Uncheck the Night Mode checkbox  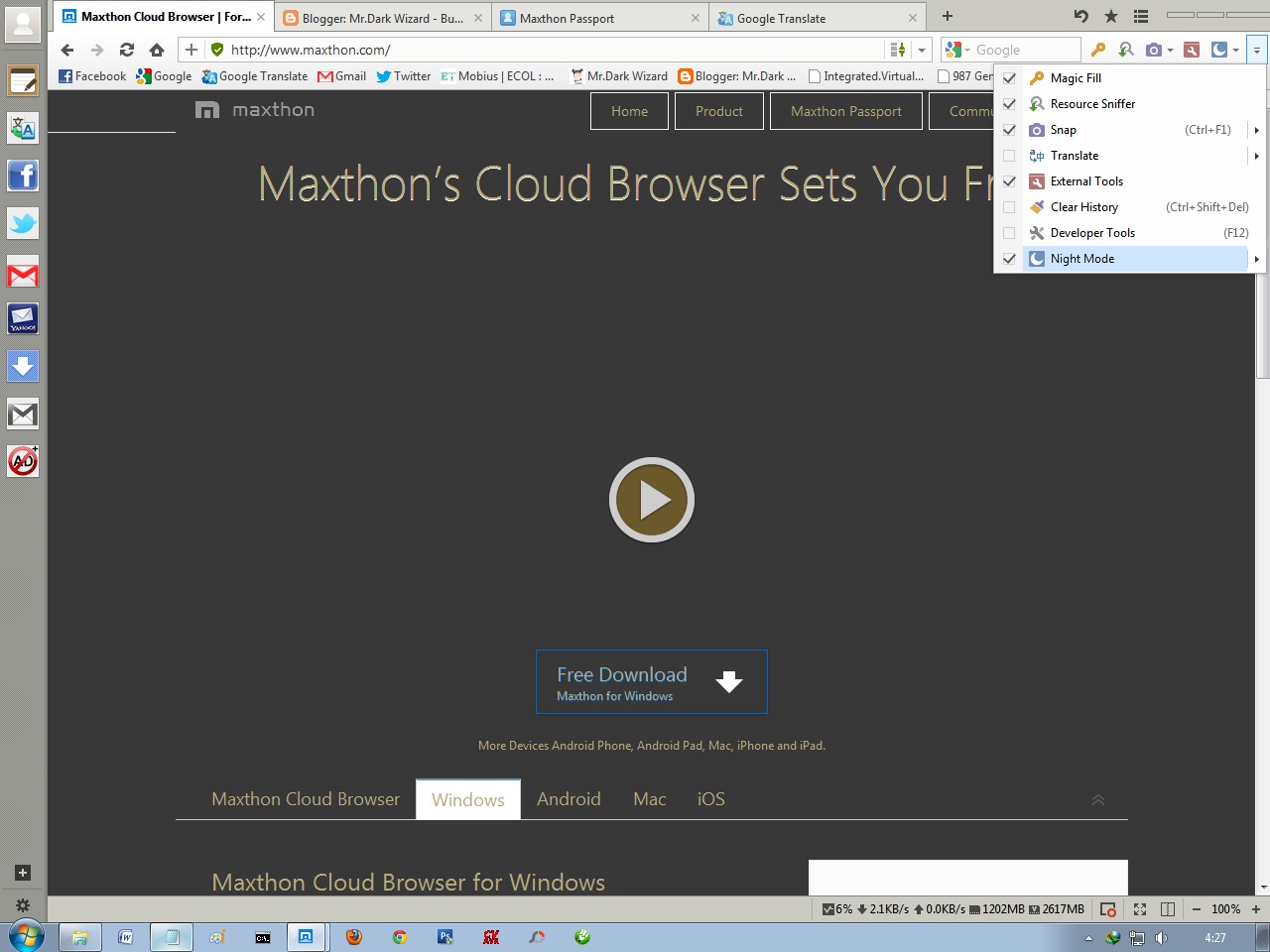click(1009, 259)
